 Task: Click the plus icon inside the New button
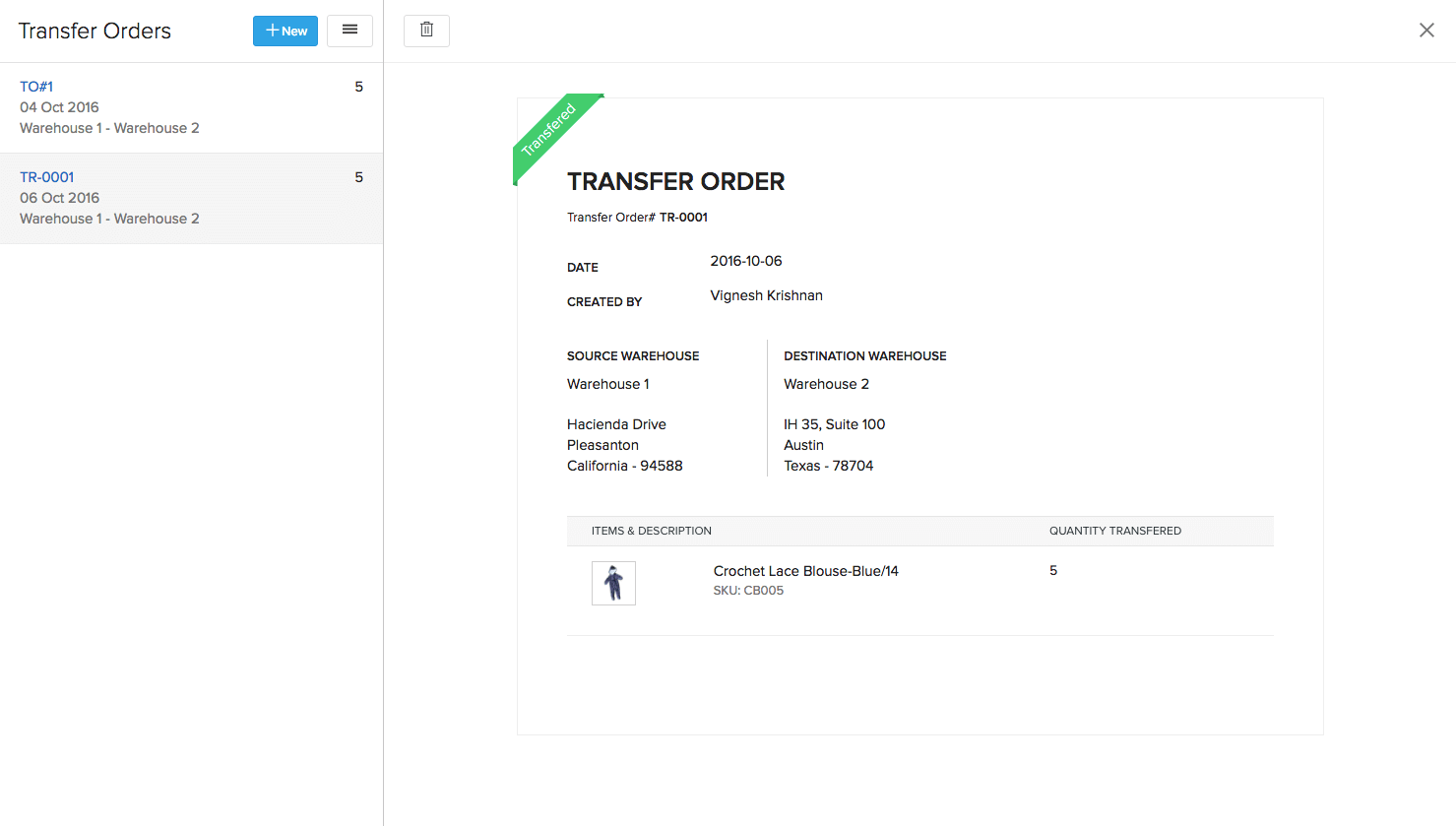[x=271, y=31]
